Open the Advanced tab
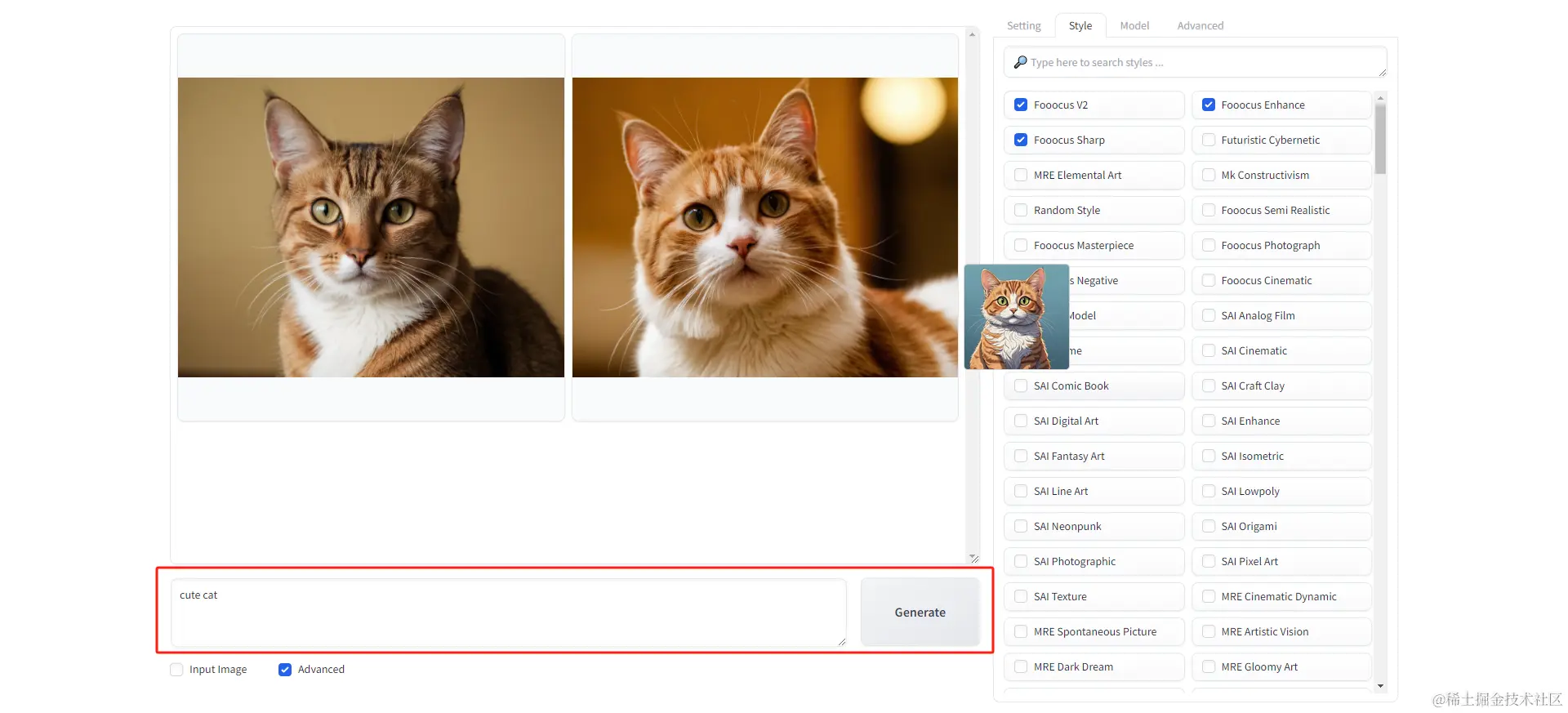This screenshot has width=1568, height=713. click(x=1200, y=25)
